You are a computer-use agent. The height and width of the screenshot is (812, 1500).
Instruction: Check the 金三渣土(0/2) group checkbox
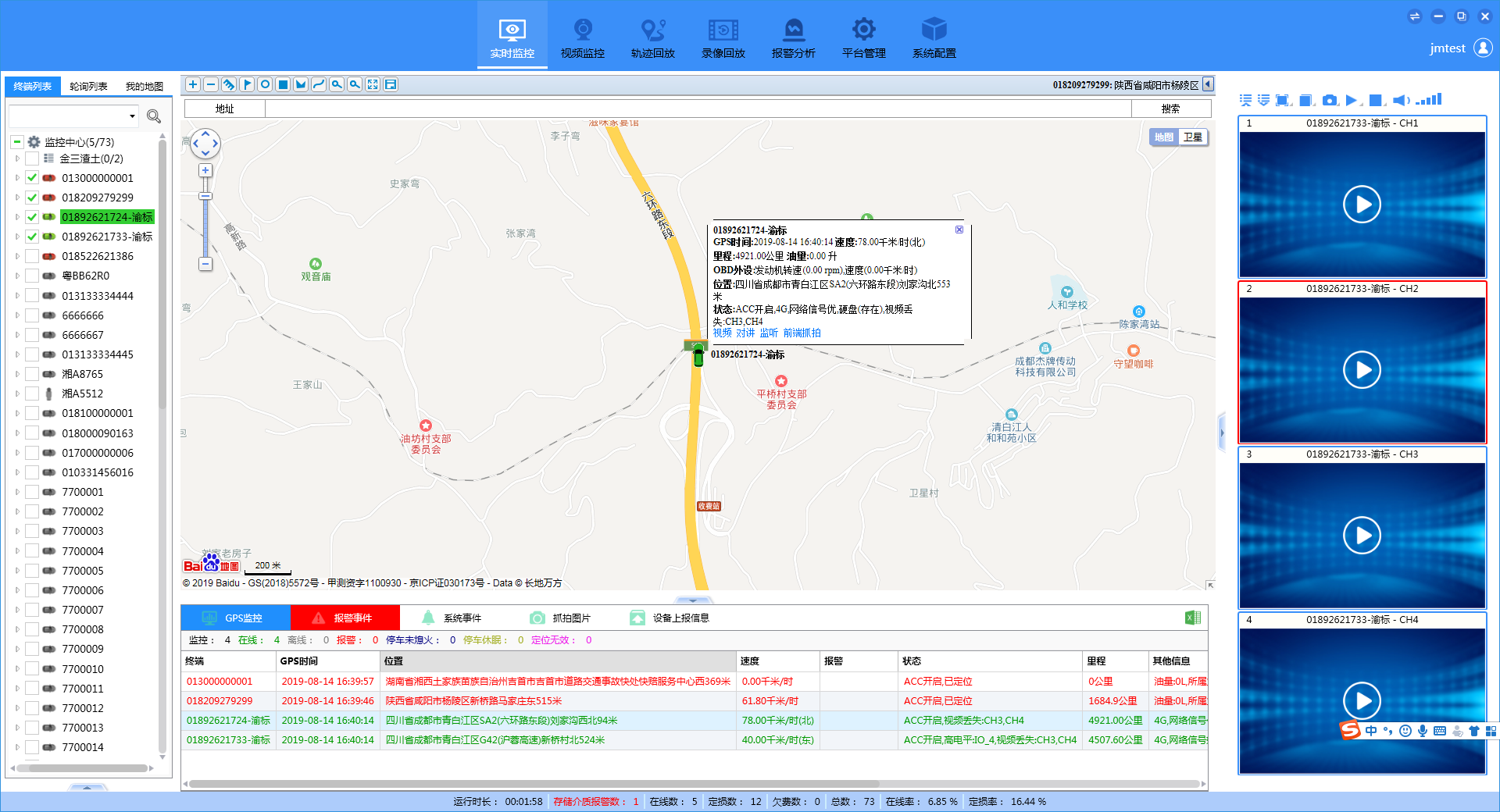point(32,158)
